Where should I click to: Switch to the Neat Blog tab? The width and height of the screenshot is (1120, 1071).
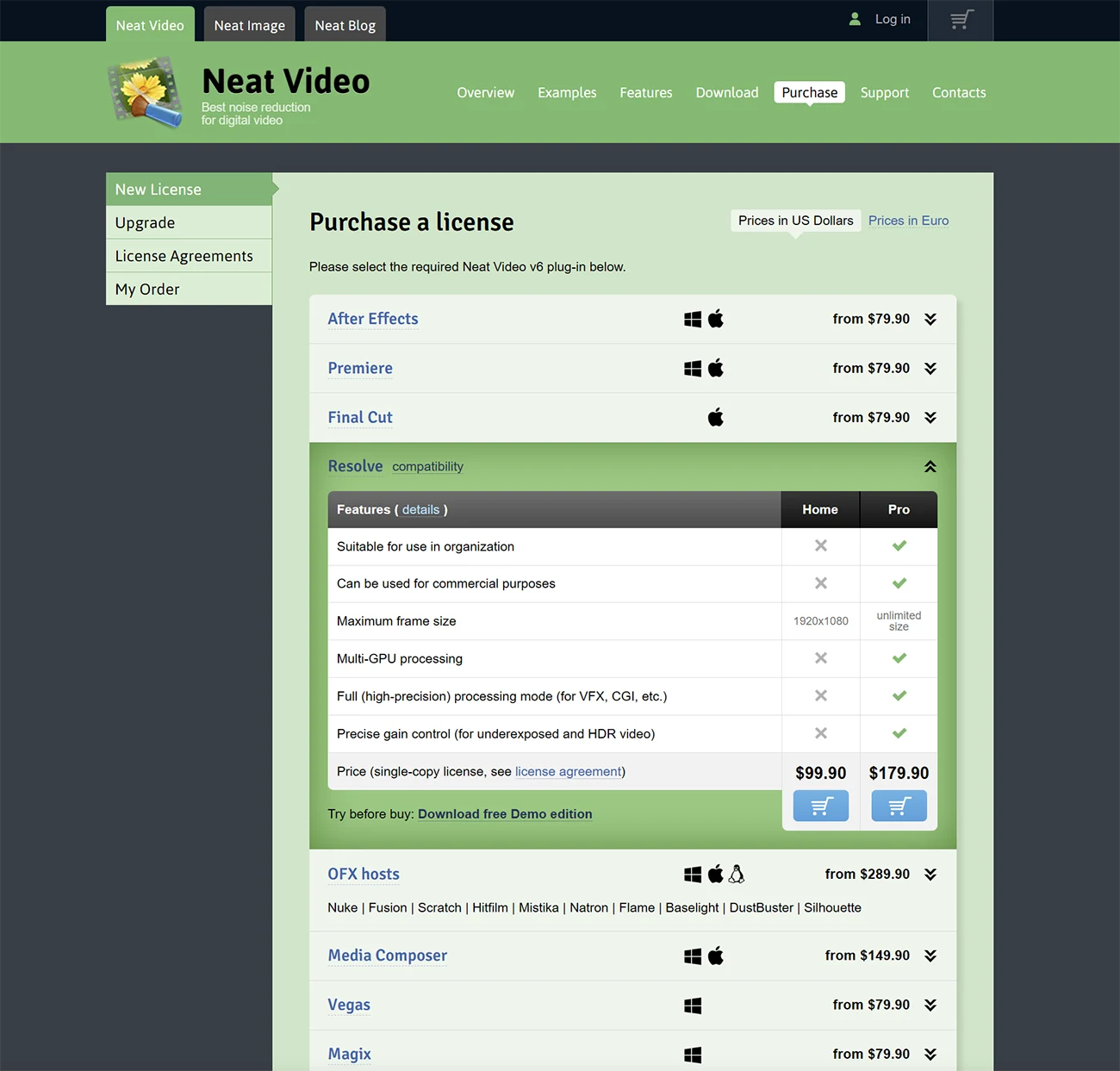(345, 25)
